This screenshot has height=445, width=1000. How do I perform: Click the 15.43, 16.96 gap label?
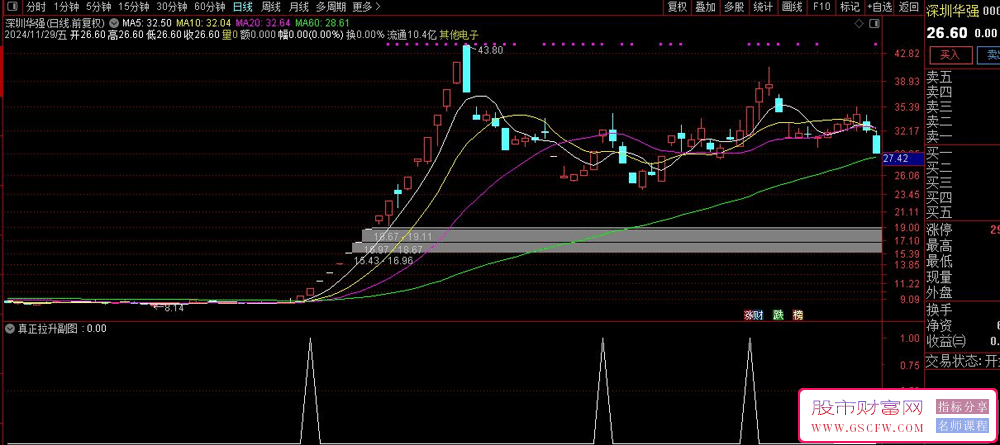pyautogui.click(x=383, y=260)
